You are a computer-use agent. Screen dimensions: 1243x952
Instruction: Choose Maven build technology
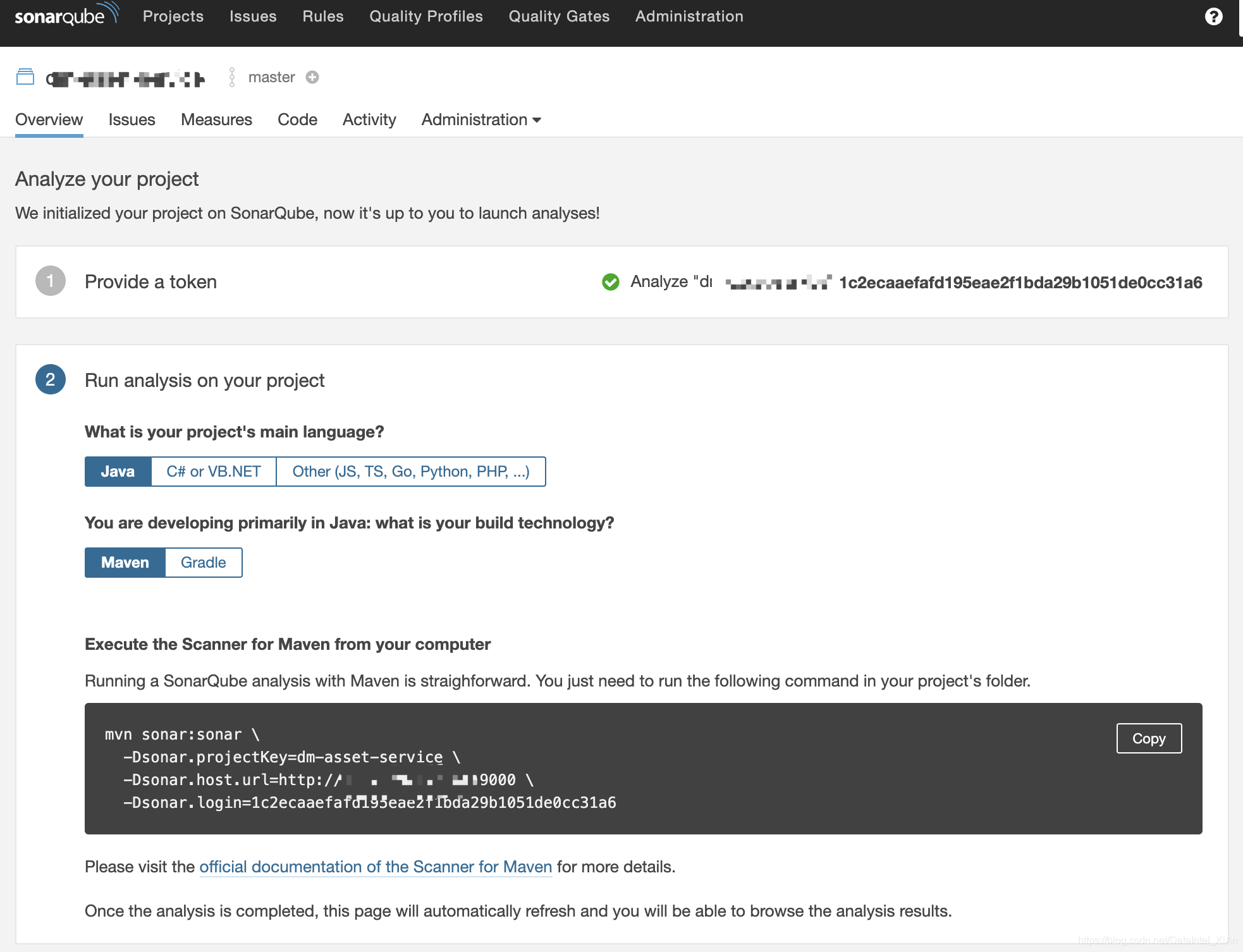coord(125,563)
